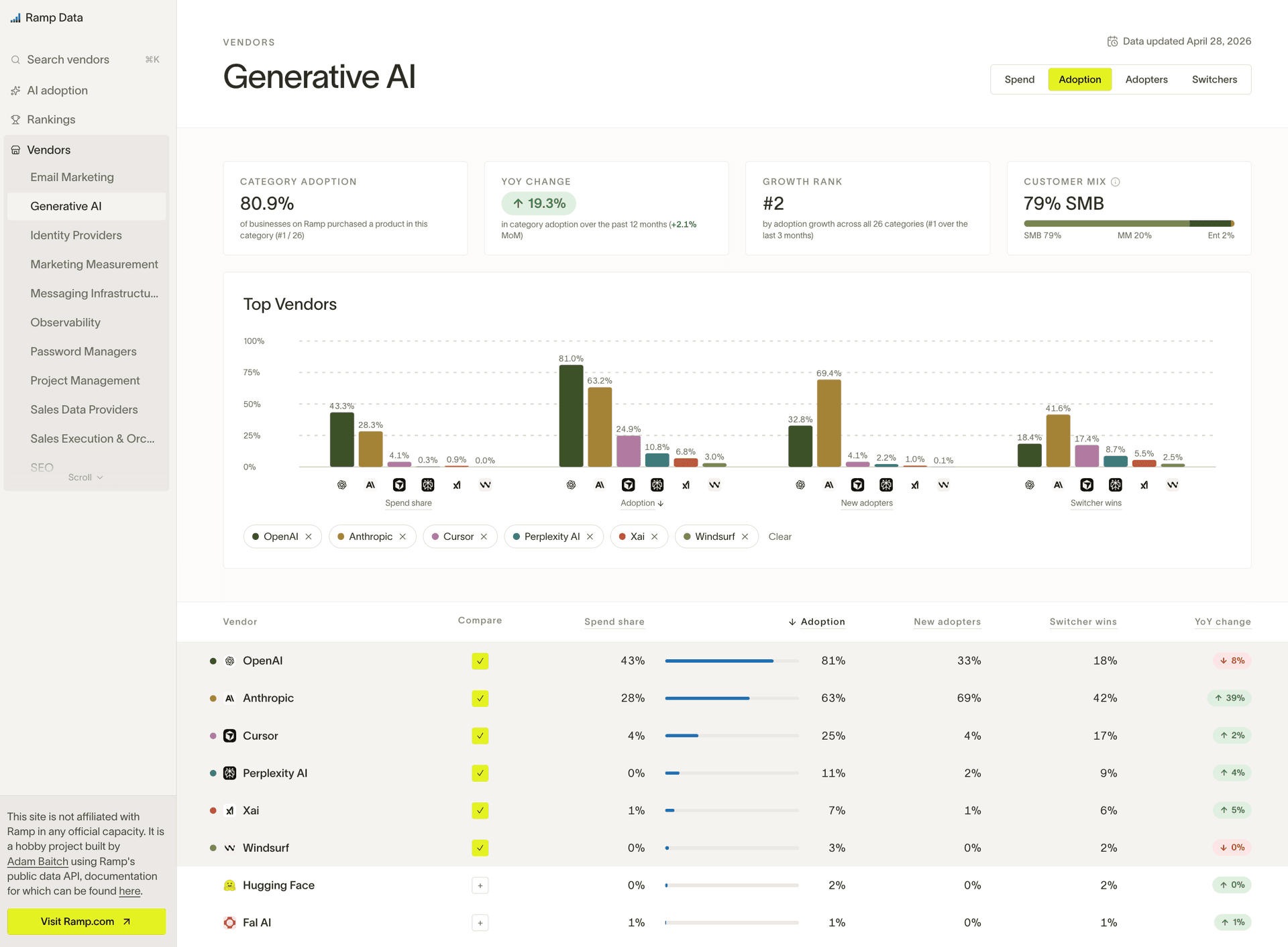Click the OpenAI icon under the Spend share bars
Screen dimensions: 1288x947
(x=341, y=484)
